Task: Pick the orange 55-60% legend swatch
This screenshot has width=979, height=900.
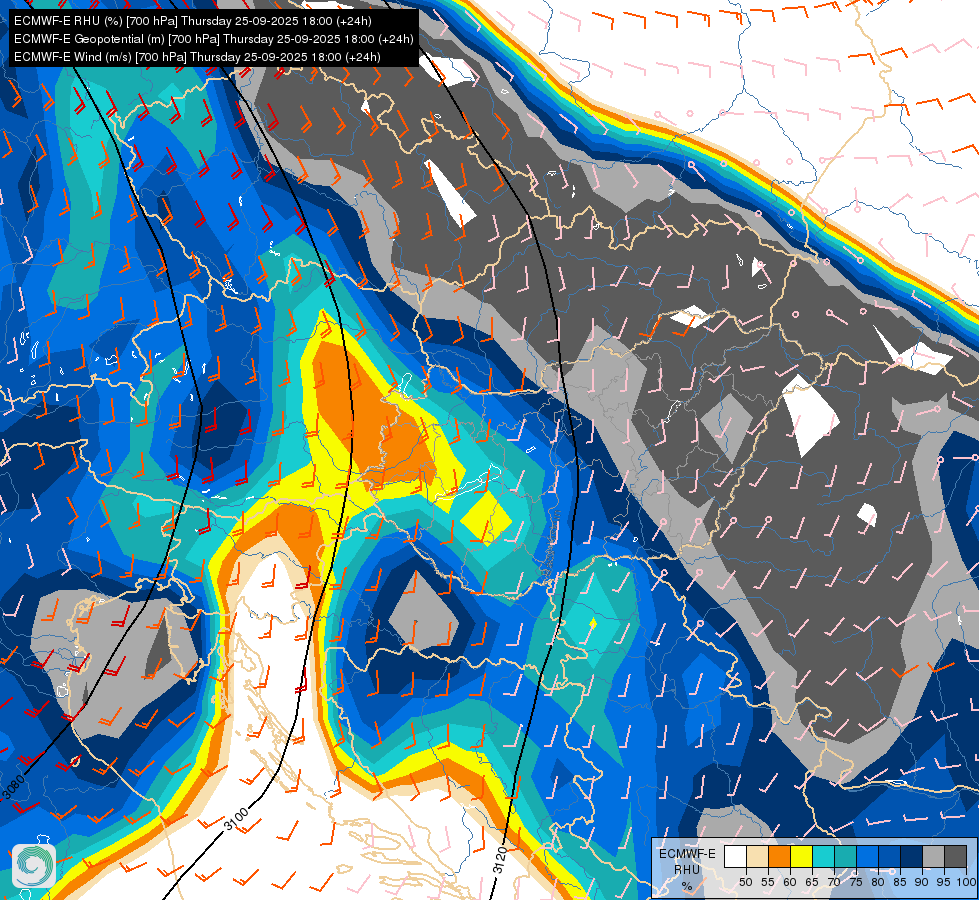Action: coord(779,856)
